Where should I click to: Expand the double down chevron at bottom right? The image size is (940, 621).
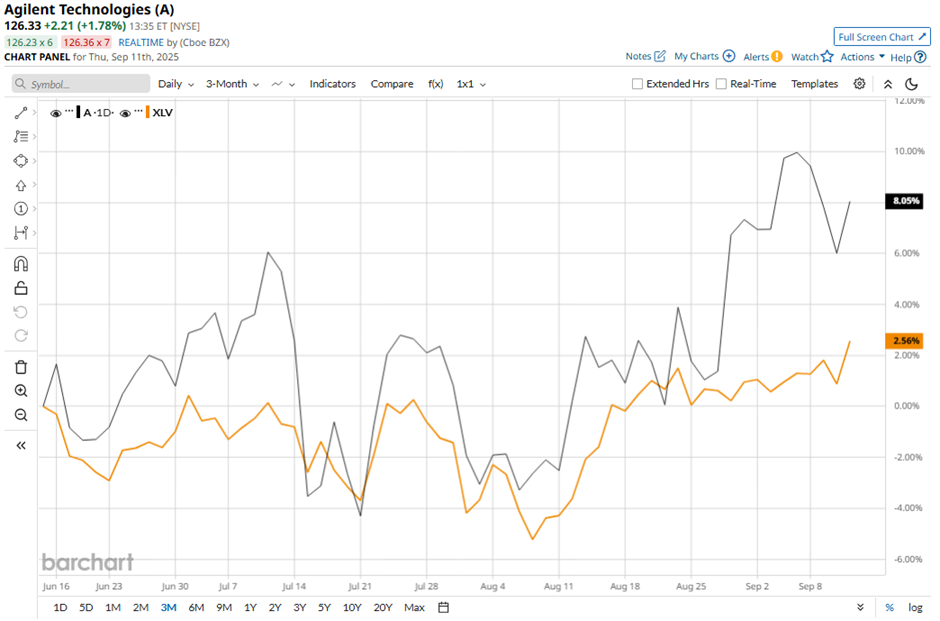coord(860,607)
